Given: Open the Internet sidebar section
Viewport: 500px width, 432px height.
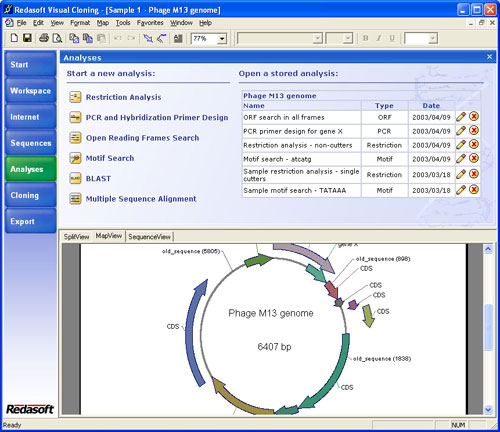Looking at the screenshot, I should [x=30, y=117].
